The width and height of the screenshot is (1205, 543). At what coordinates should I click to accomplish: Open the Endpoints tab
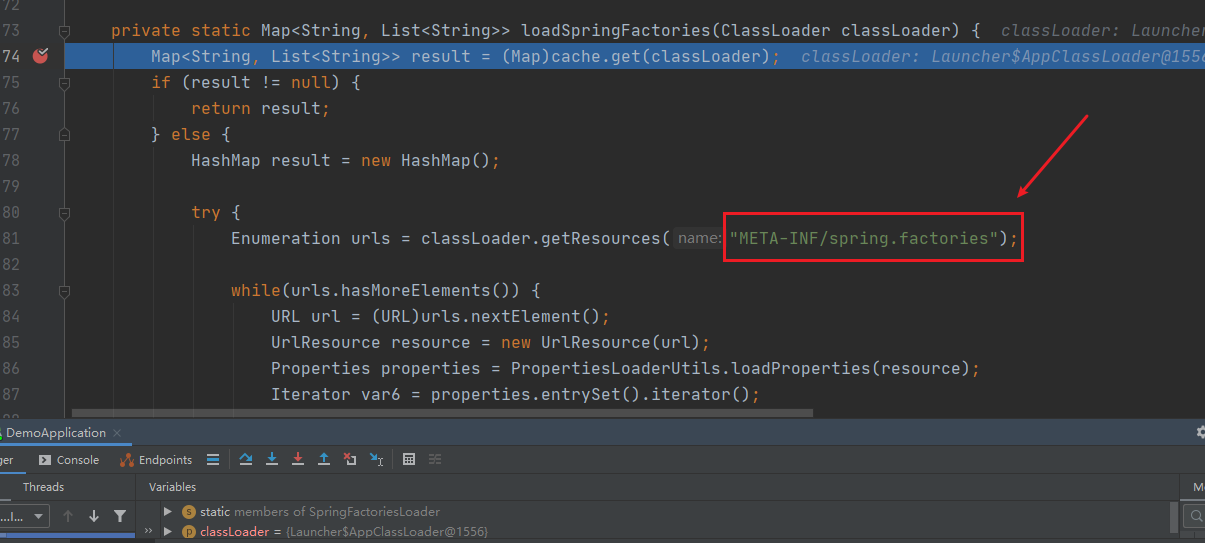click(x=156, y=460)
